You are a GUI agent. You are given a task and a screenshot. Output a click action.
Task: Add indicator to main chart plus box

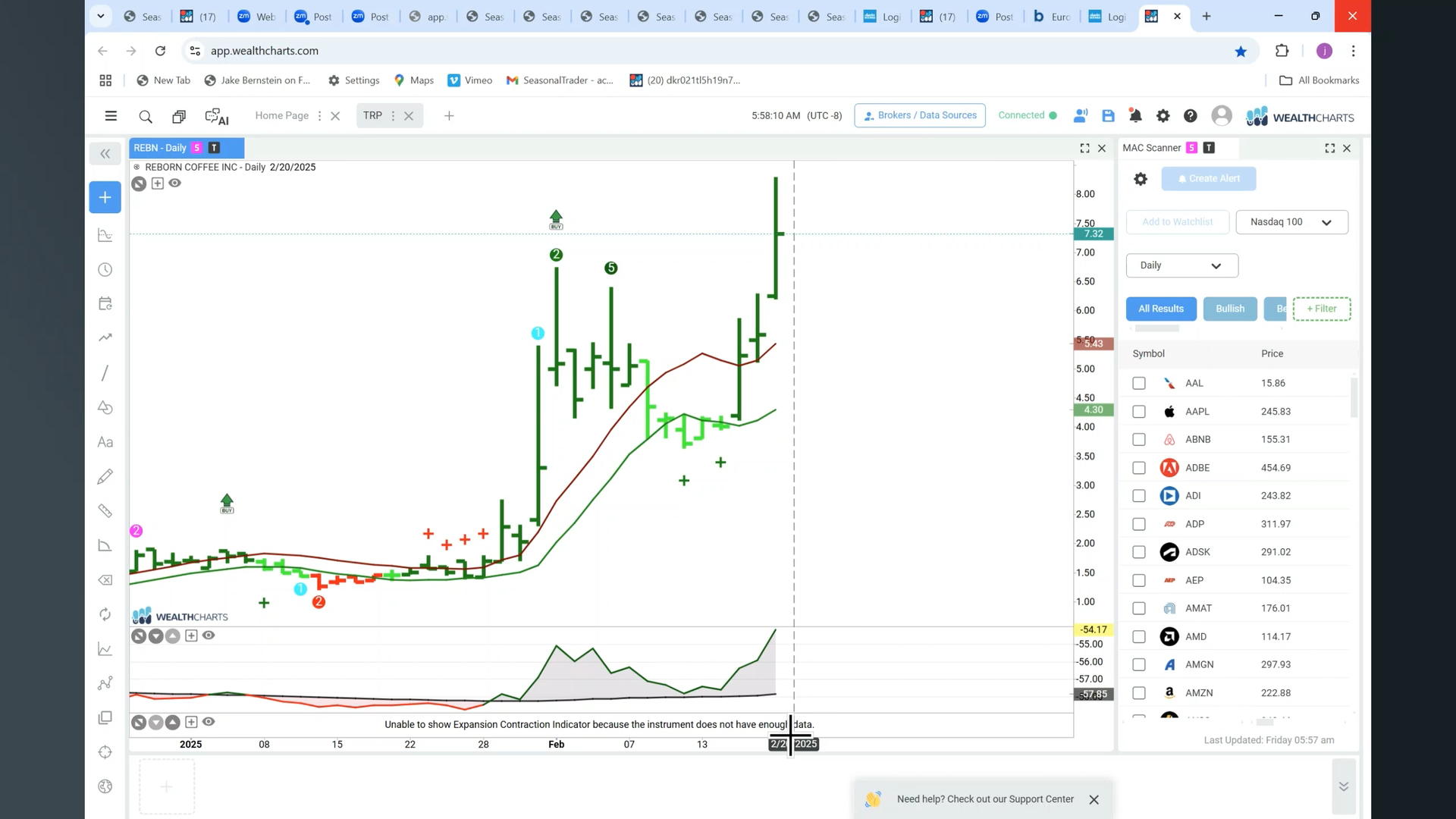tap(157, 183)
